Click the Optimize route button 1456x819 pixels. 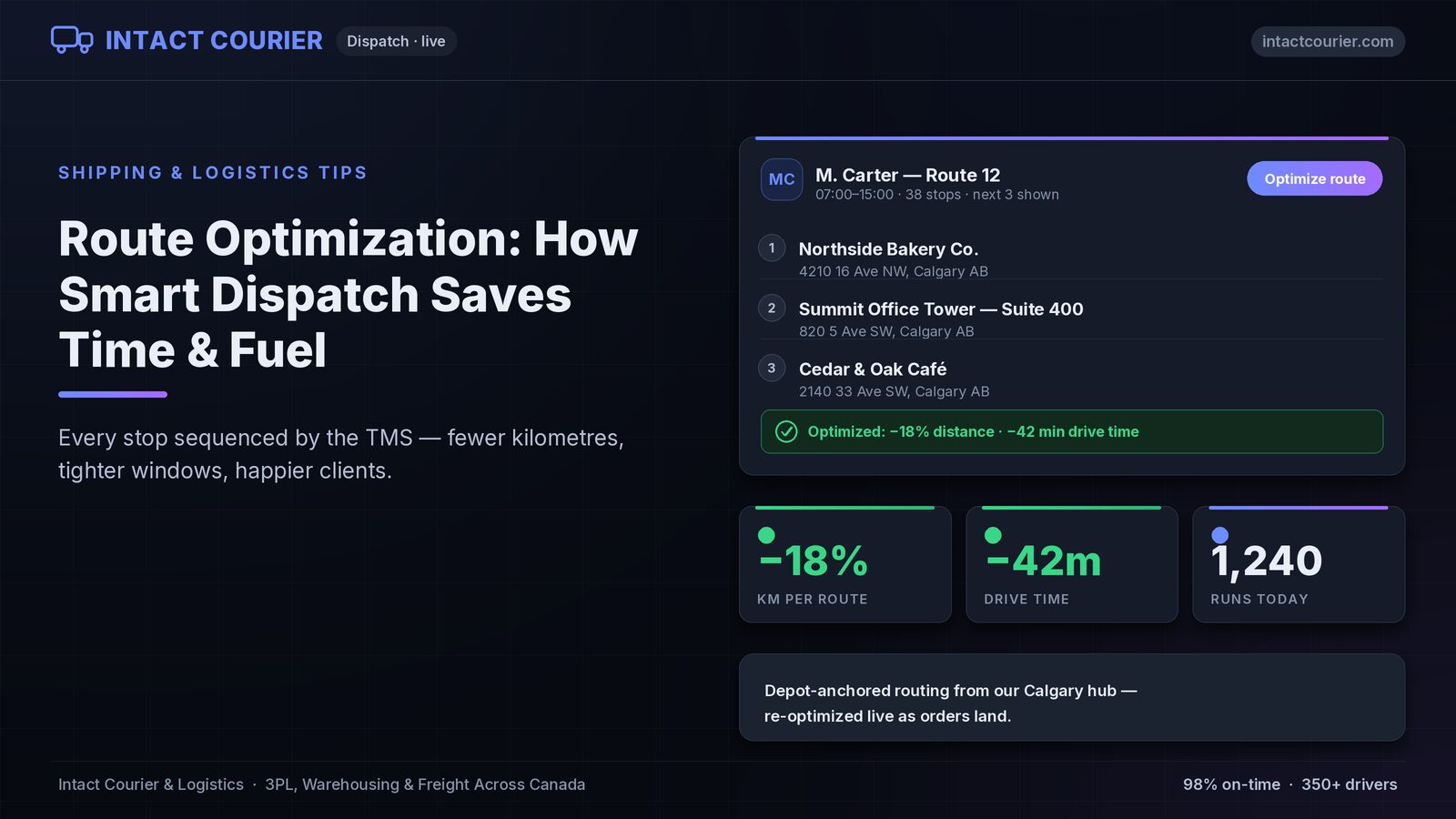(x=1314, y=178)
